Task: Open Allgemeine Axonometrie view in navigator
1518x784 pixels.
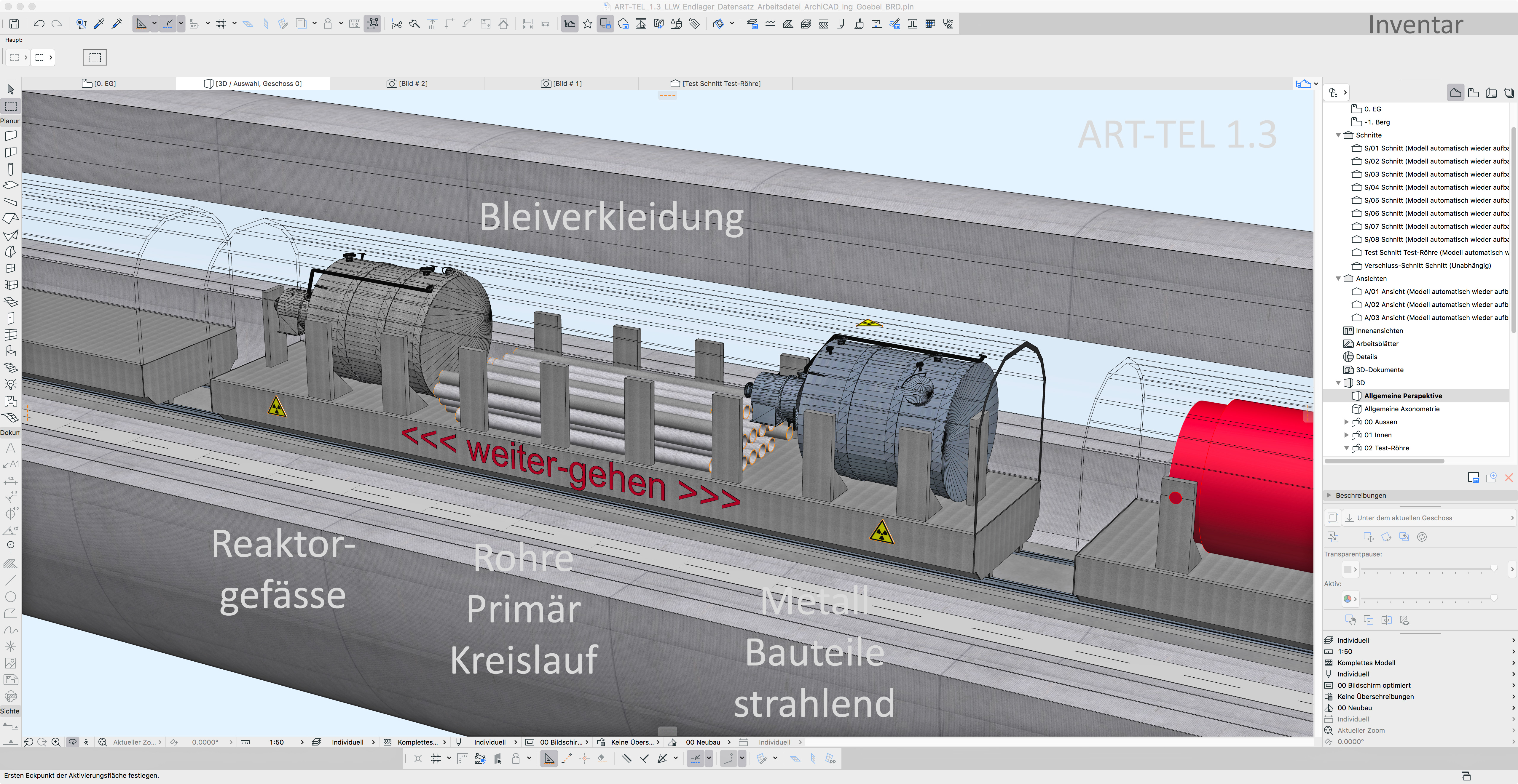Action: click(1401, 409)
